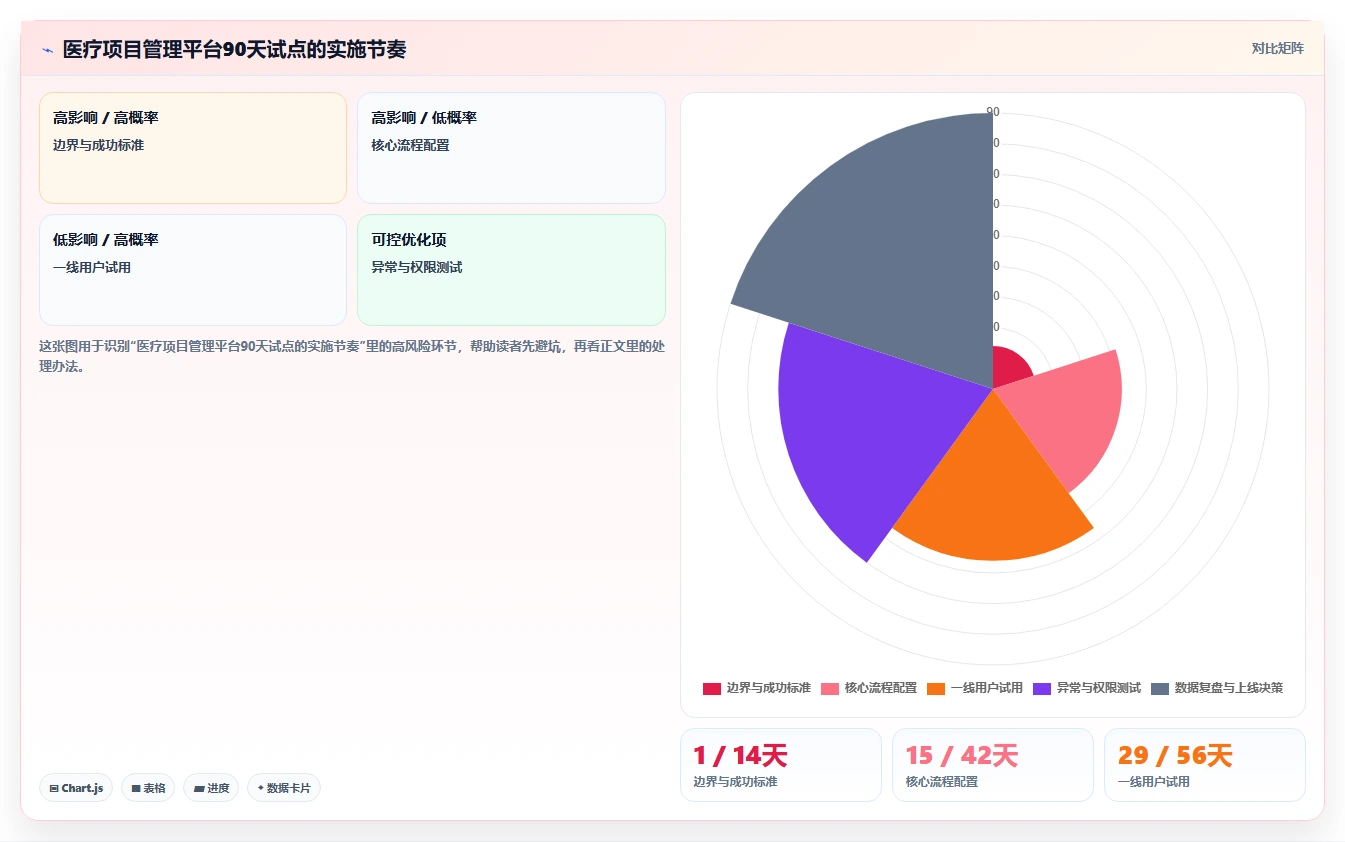1345x842 pixels.
Task: Toggle the 数据复盘与上线决策 legend gray swatch
Action: pyautogui.click(x=1160, y=688)
